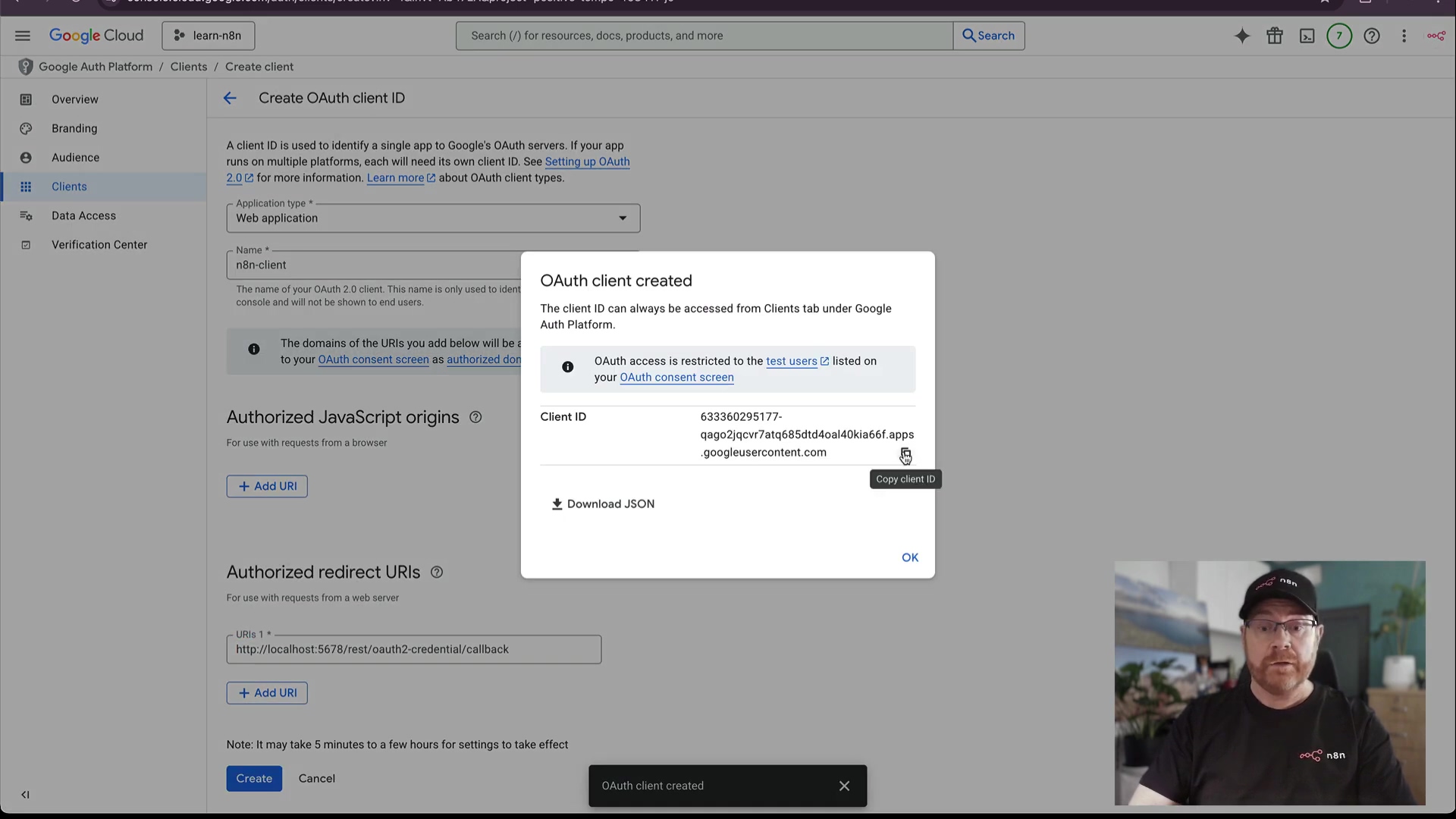
Task: Click Download JSON button
Action: point(603,504)
